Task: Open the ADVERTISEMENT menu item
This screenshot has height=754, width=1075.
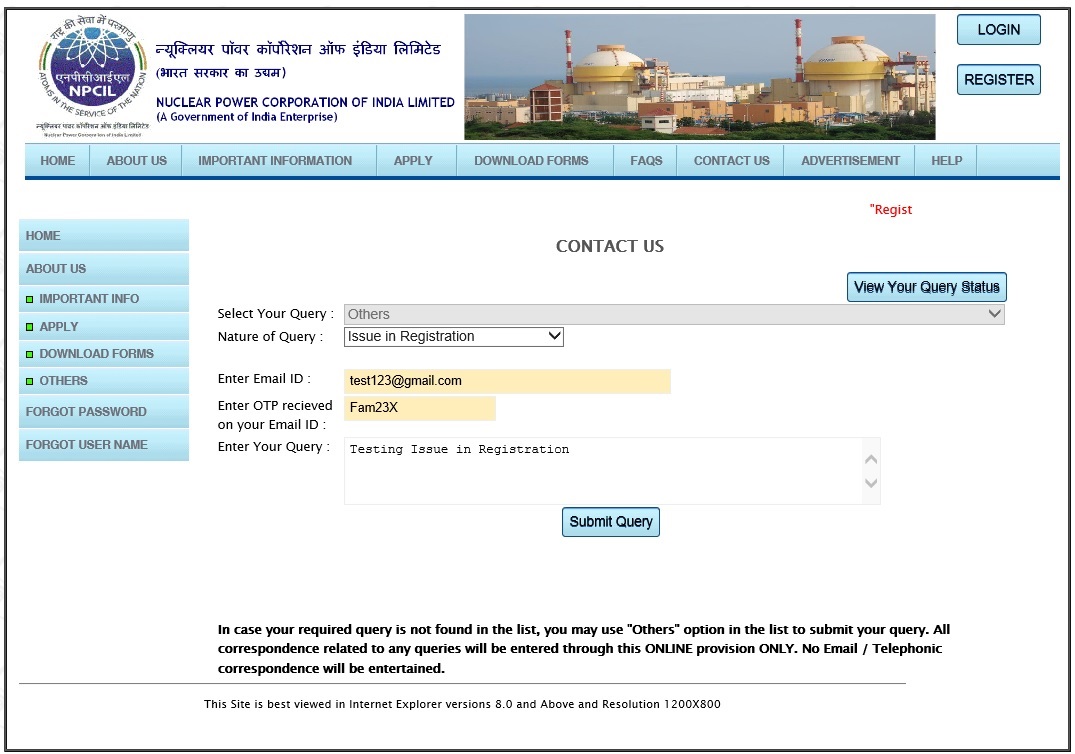Action: tap(850, 160)
